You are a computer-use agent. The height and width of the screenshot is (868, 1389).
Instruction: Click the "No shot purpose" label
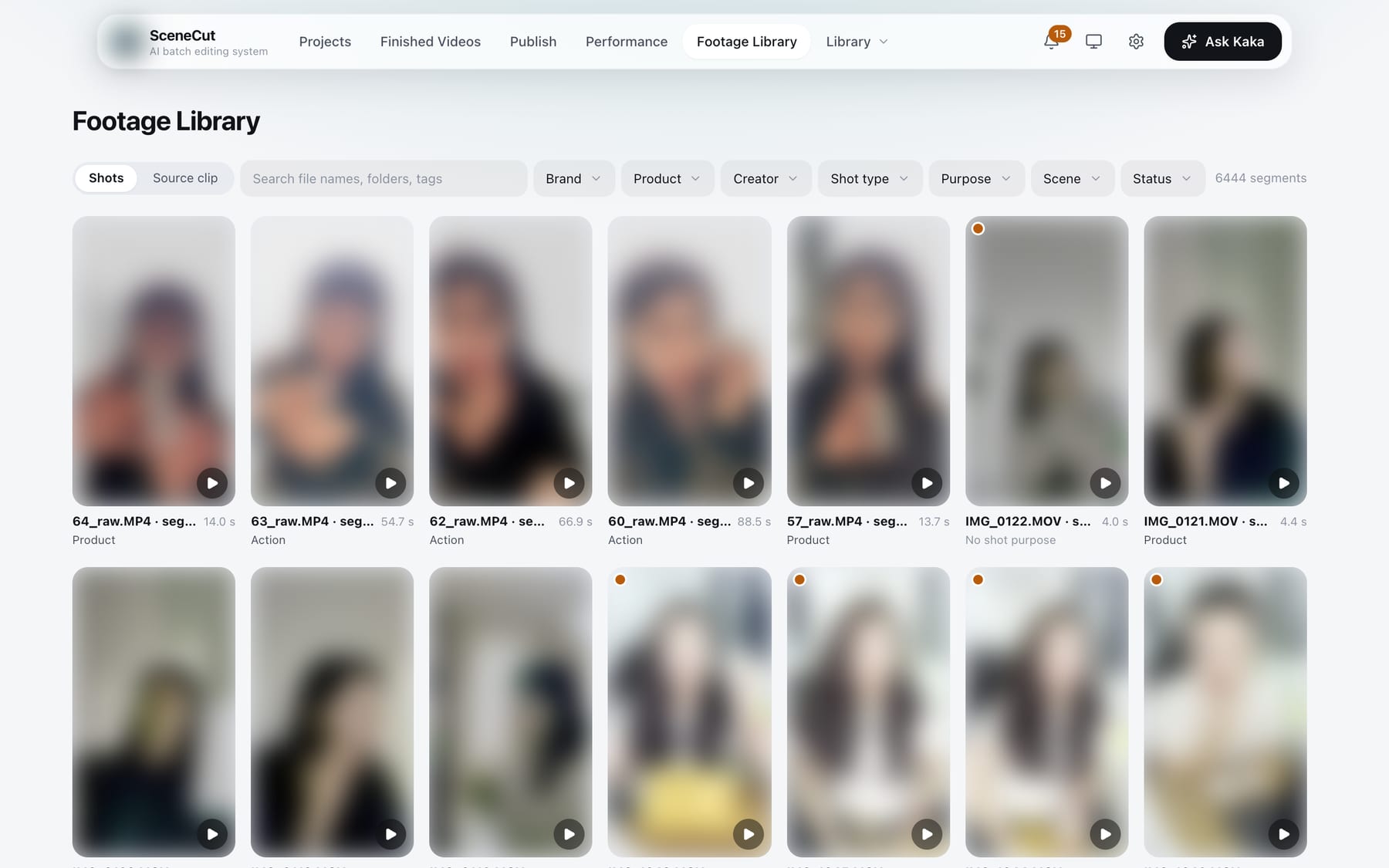pyautogui.click(x=1010, y=540)
